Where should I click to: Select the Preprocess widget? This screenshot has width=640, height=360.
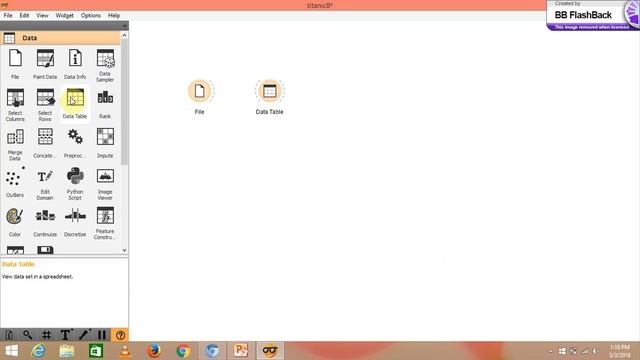coord(75,142)
